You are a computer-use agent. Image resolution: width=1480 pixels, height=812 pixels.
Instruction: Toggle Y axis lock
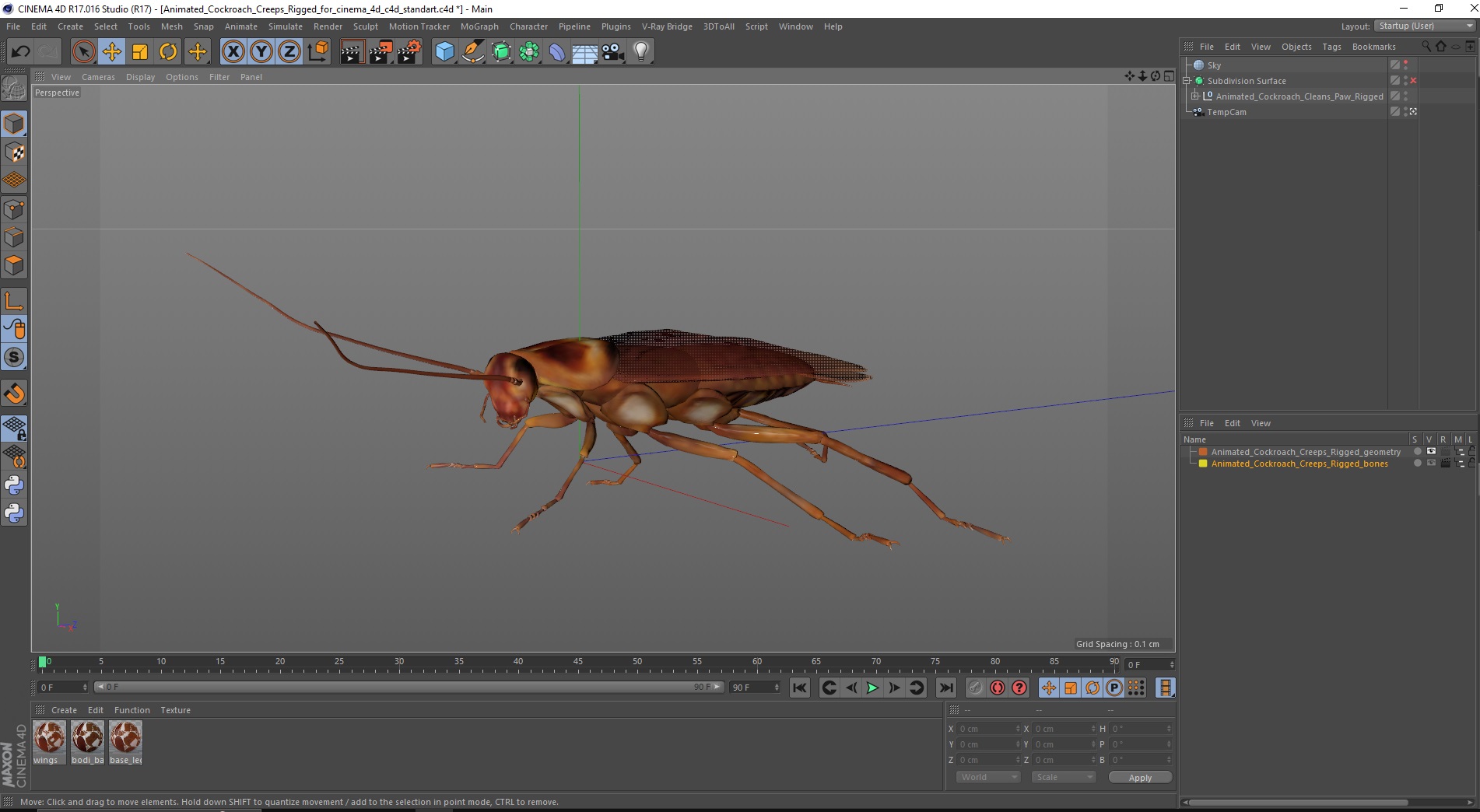pos(261,52)
